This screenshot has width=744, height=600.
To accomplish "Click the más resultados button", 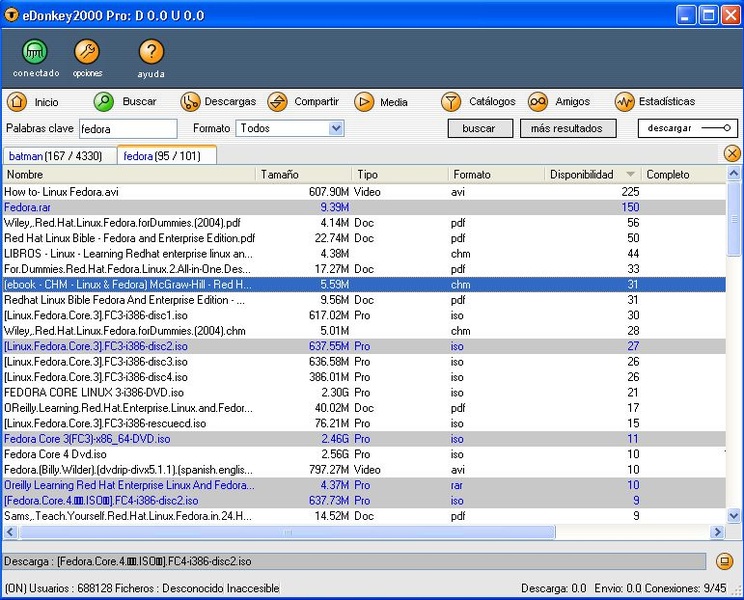I will (566, 128).
